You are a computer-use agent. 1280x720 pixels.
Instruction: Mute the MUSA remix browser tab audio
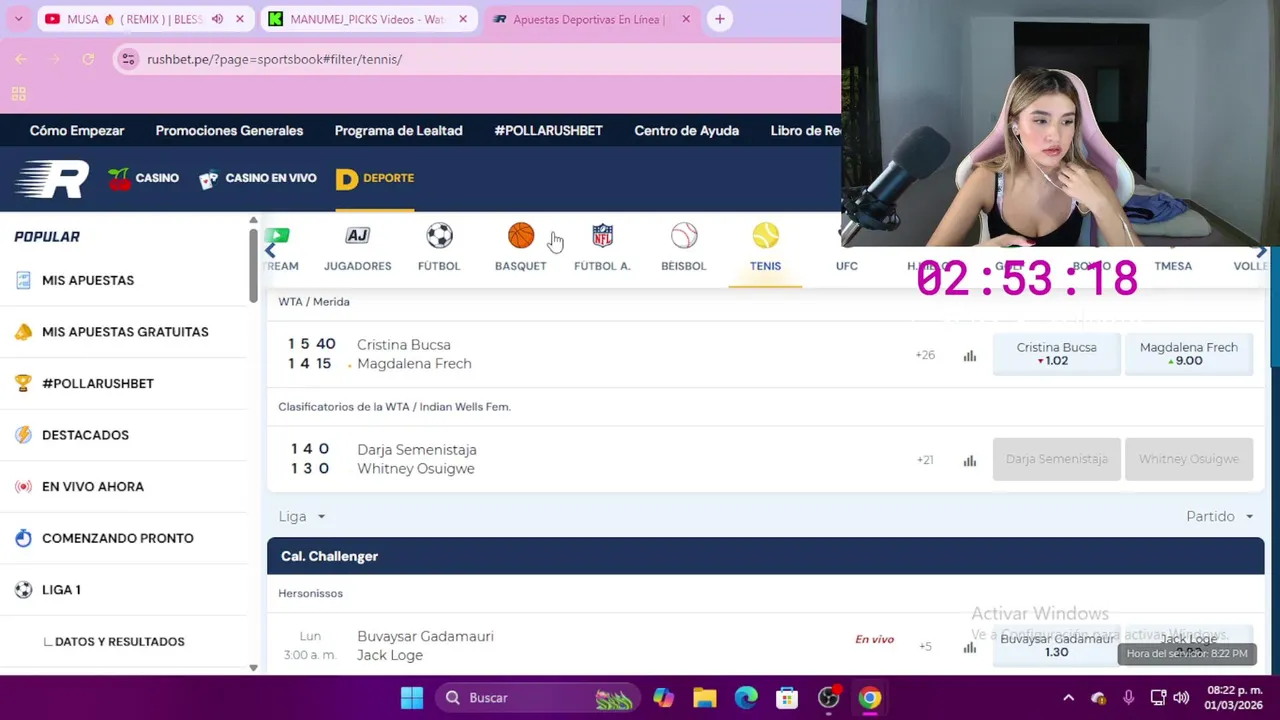coord(217,19)
